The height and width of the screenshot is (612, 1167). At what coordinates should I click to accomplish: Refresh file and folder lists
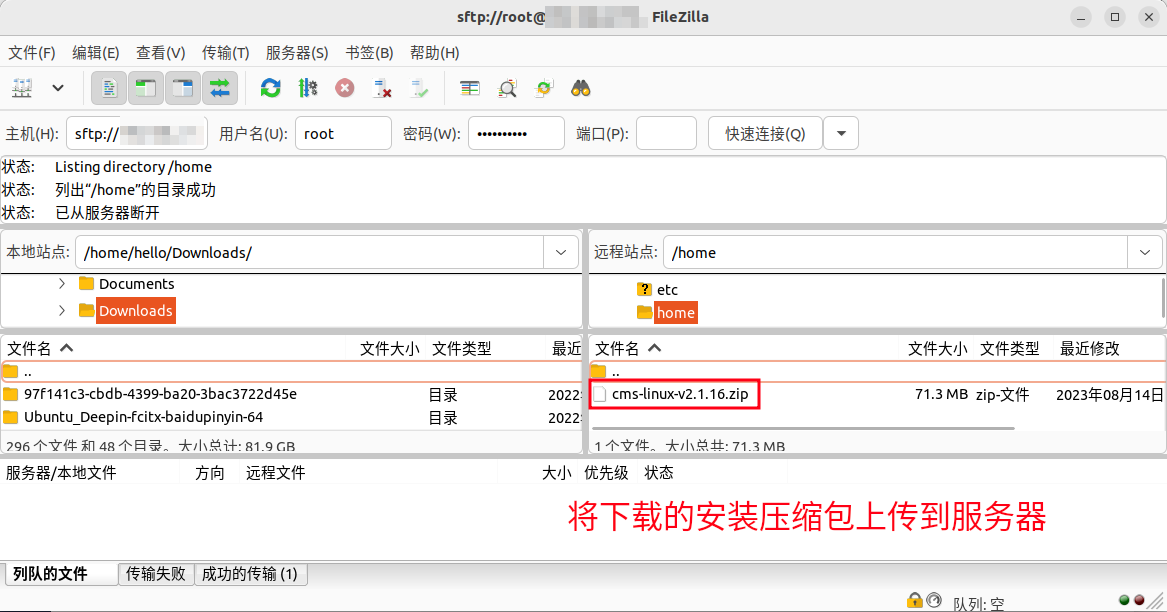(270, 89)
